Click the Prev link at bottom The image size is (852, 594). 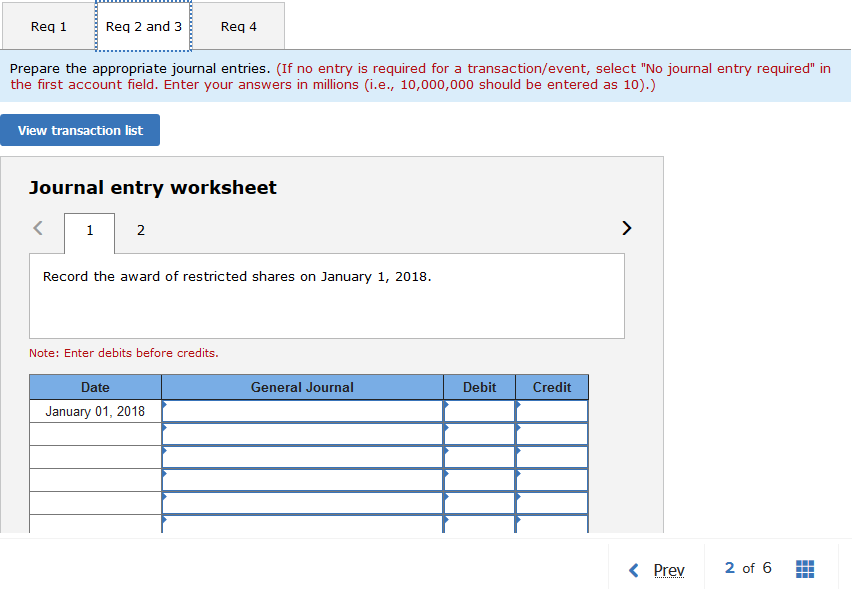coord(669,570)
